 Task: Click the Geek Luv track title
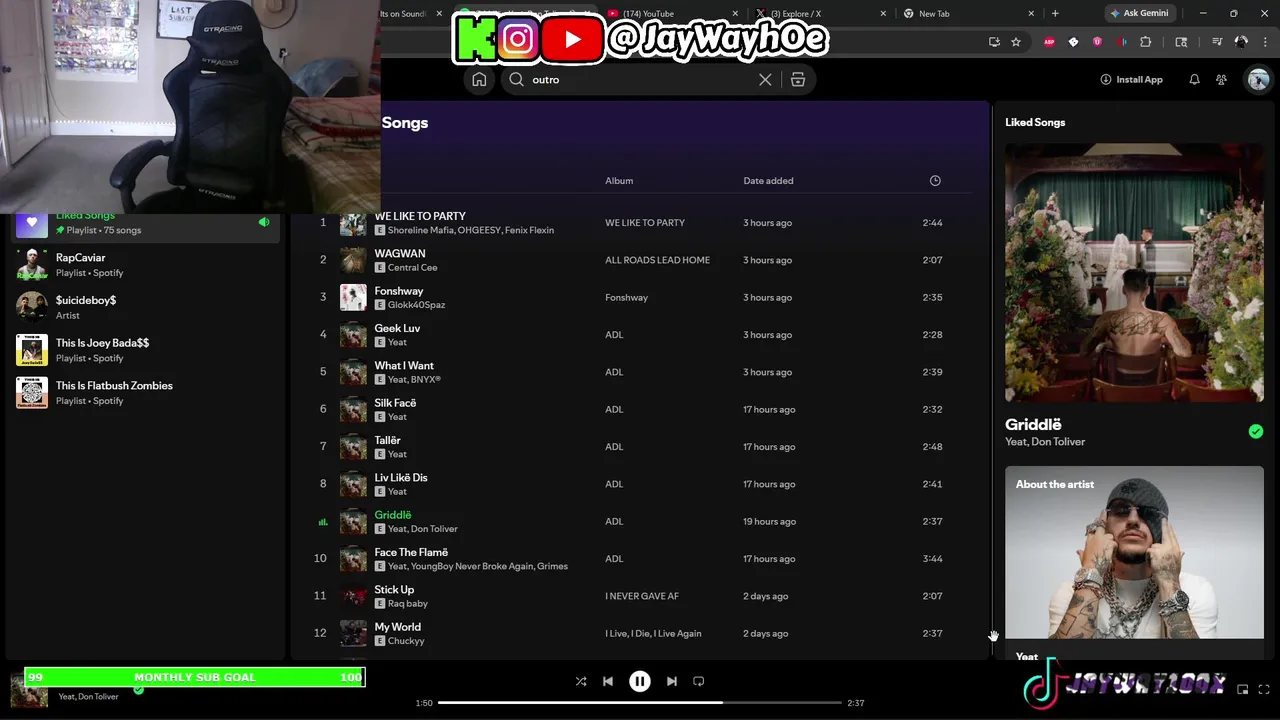coord(397,328)
